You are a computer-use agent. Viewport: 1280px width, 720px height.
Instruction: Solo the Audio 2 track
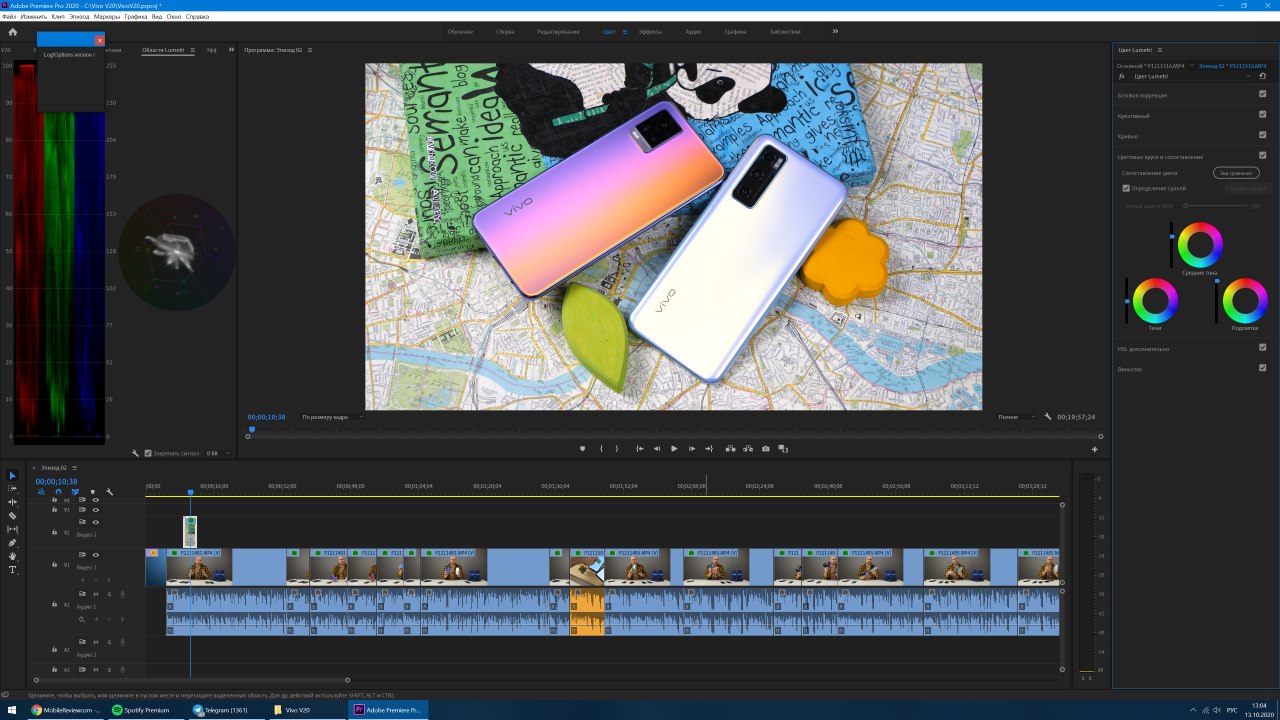pyautogui.click(x=109, y=641)
